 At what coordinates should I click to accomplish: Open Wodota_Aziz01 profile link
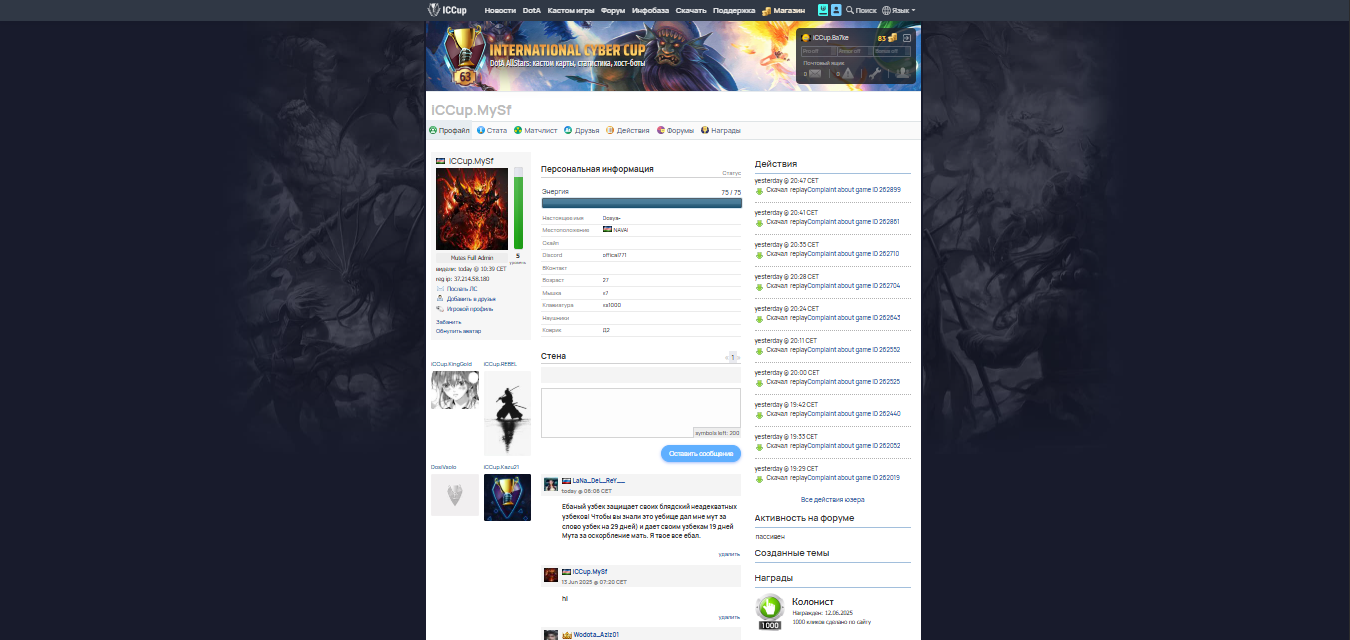[x=596, y=635]
